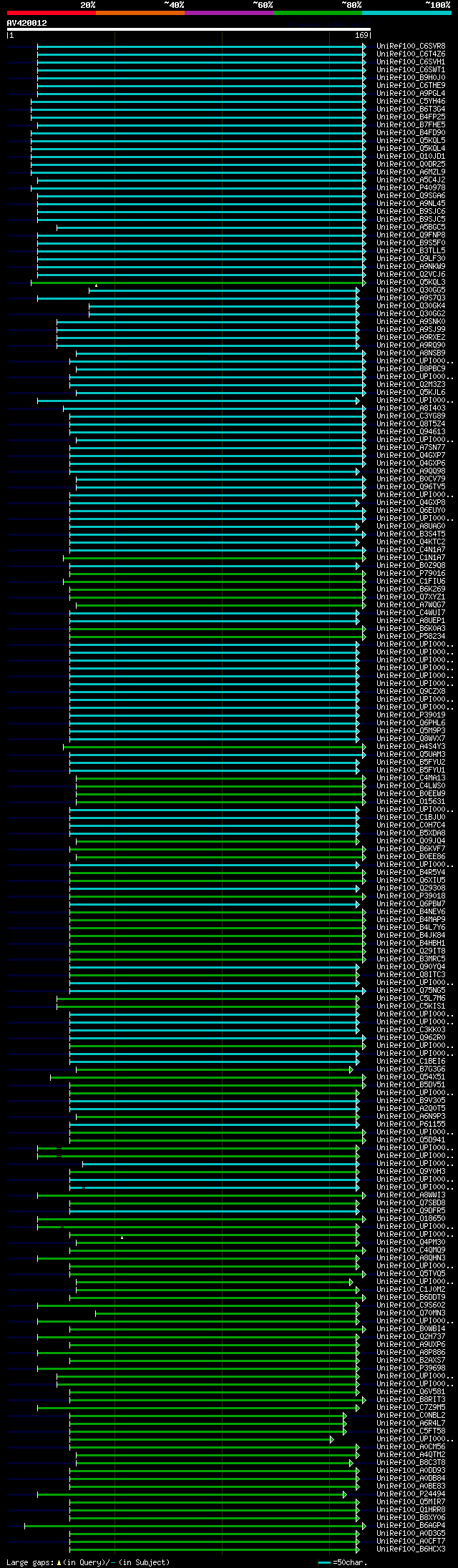Screen dimensions: 458x1568
Task: Select the UniRef100_Q5KQL3 hit label
Action: tap(411, 283)
